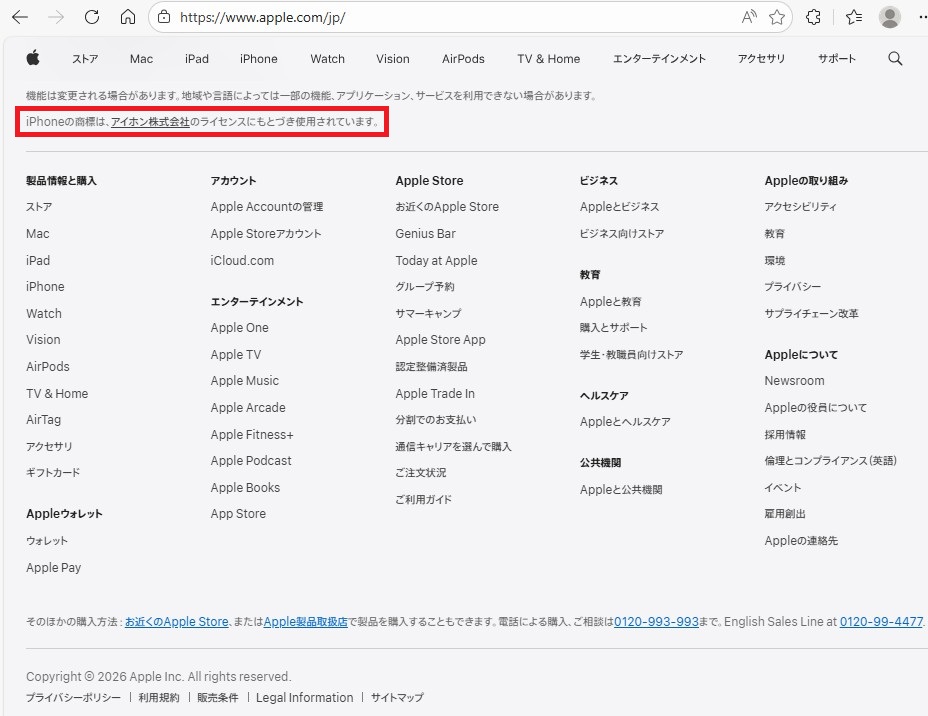Click the browser back arrow
Screen dimensions: 928x716
(x=20, y=17)
